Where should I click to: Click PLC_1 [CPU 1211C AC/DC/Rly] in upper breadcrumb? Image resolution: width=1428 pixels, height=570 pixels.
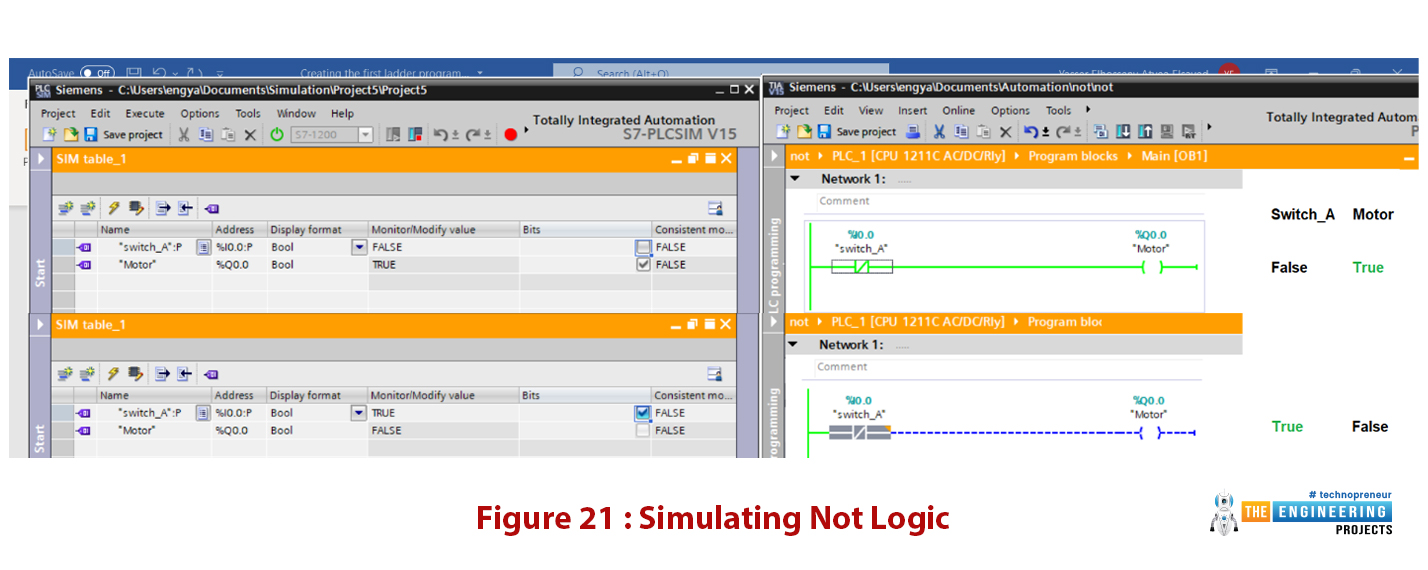pyautogui.click(x=918, y=156)
